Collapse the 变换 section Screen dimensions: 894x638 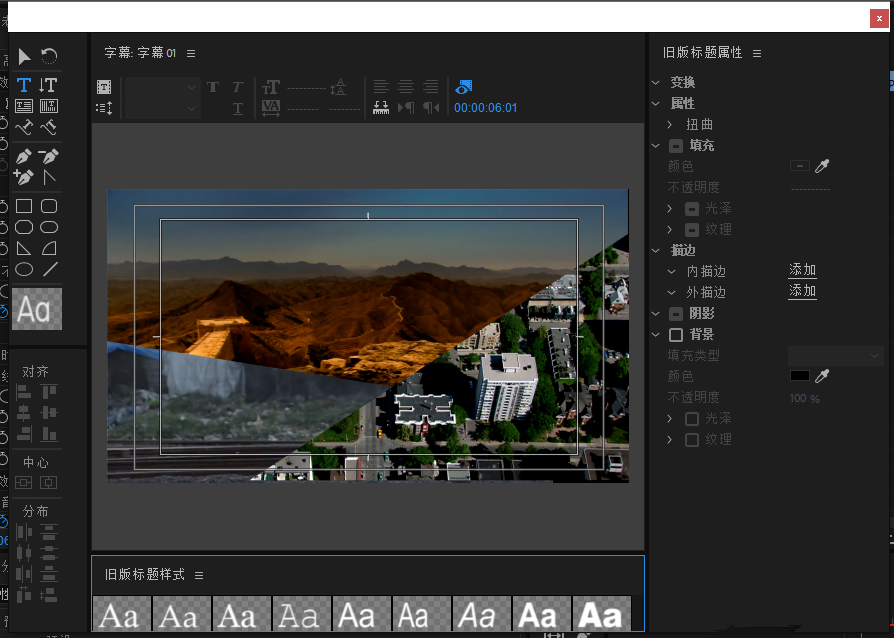pos(656,83)
